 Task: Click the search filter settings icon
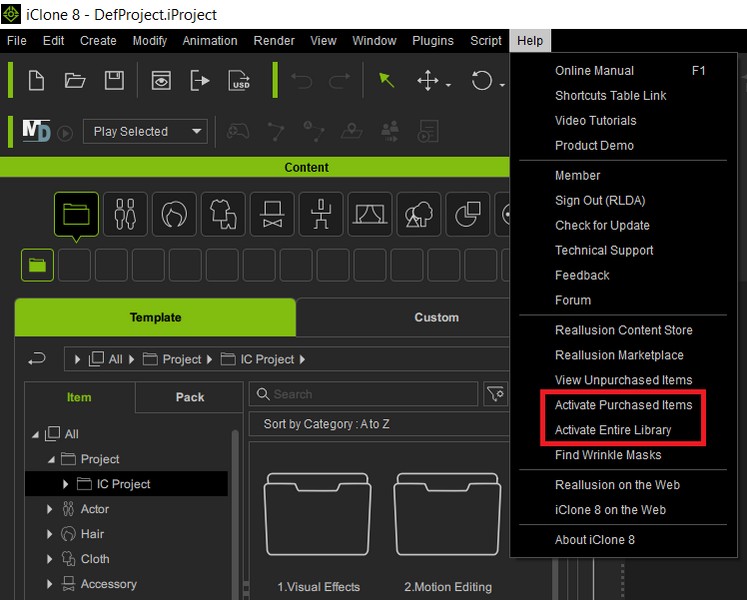pyautogui.click(x=495, y=394)
